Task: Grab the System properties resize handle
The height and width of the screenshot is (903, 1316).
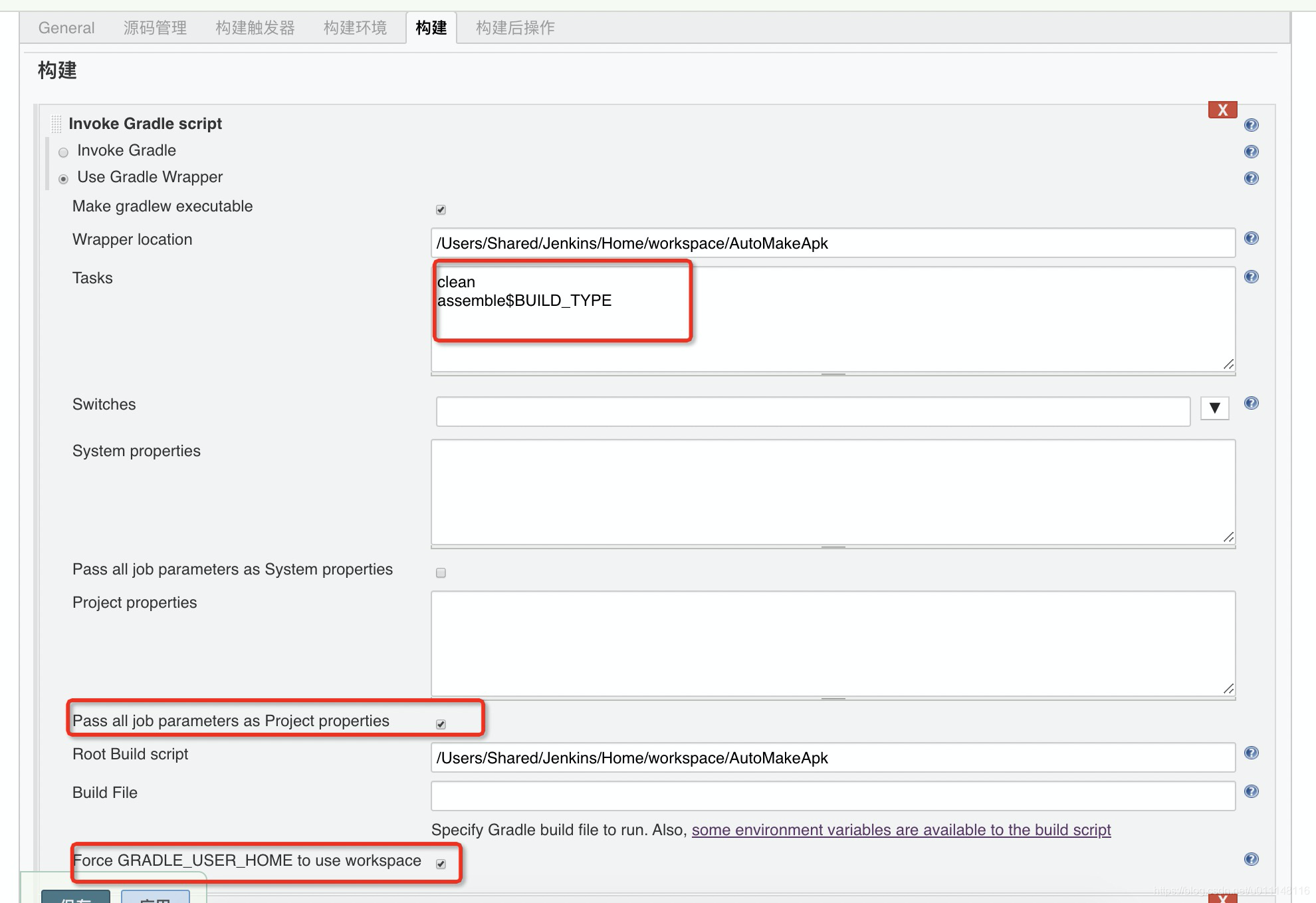Action: (1228, 537)
